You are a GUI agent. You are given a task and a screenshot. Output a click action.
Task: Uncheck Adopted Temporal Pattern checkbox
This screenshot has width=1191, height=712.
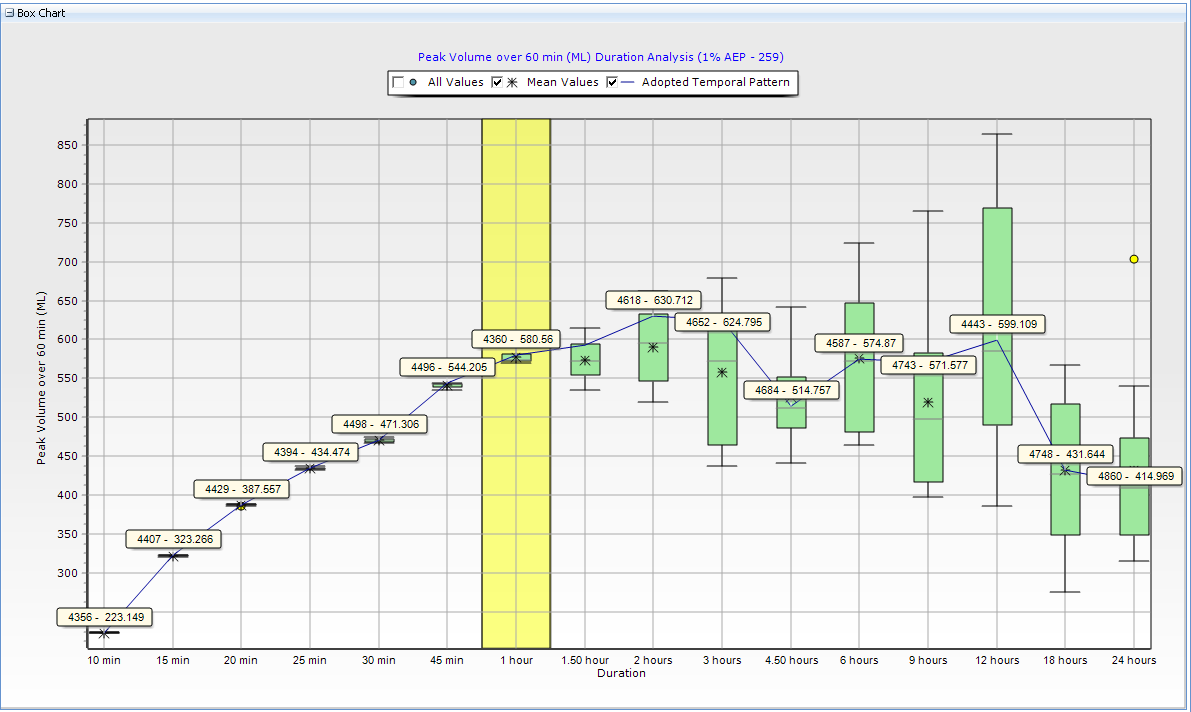coord(612,83)
